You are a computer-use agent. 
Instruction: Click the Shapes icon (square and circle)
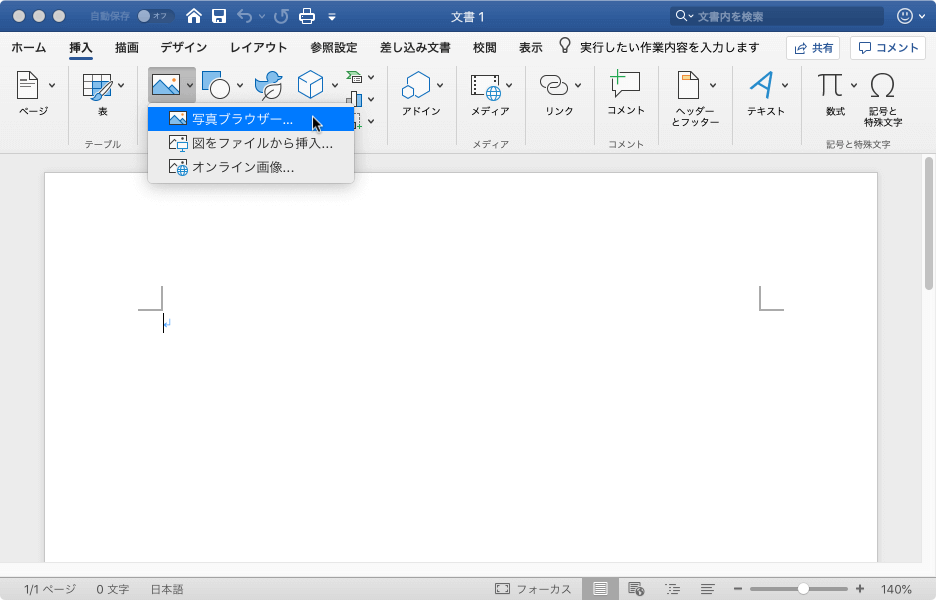(x=216, y=85)
